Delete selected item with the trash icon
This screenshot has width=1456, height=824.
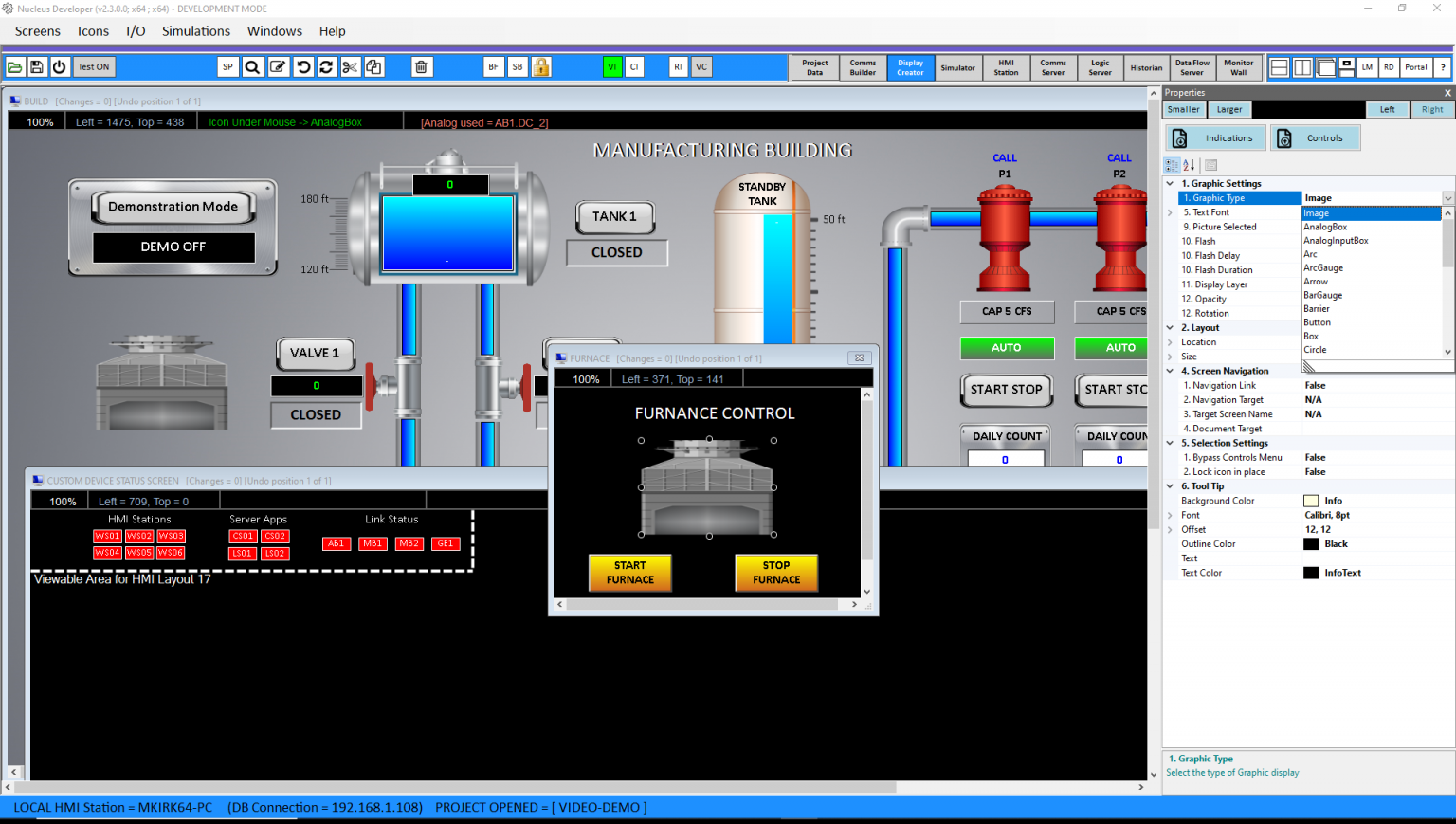click(x=421, y=66)
